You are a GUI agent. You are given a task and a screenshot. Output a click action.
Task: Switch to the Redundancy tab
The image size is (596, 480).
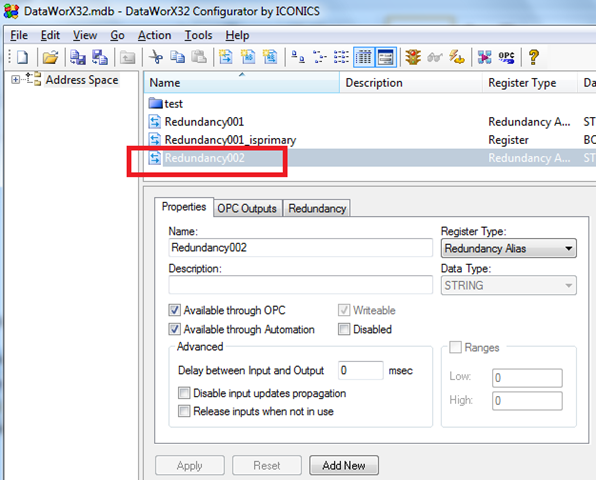pos(317,208)
